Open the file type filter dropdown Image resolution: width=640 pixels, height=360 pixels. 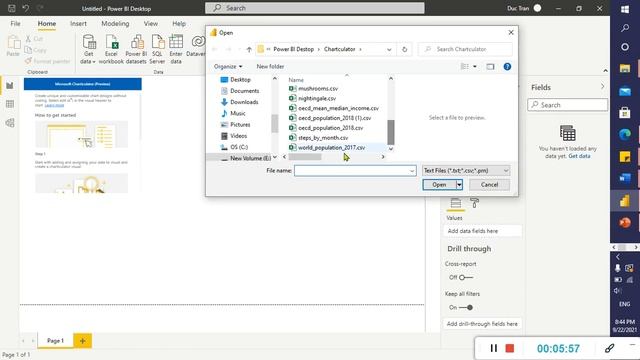coord(466,171)
